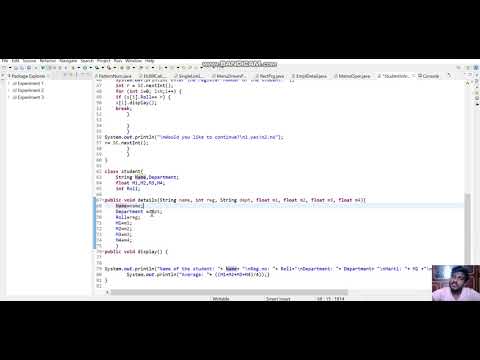Open the Navigate menu
This screenshot has width=480, height=360.
68,61
